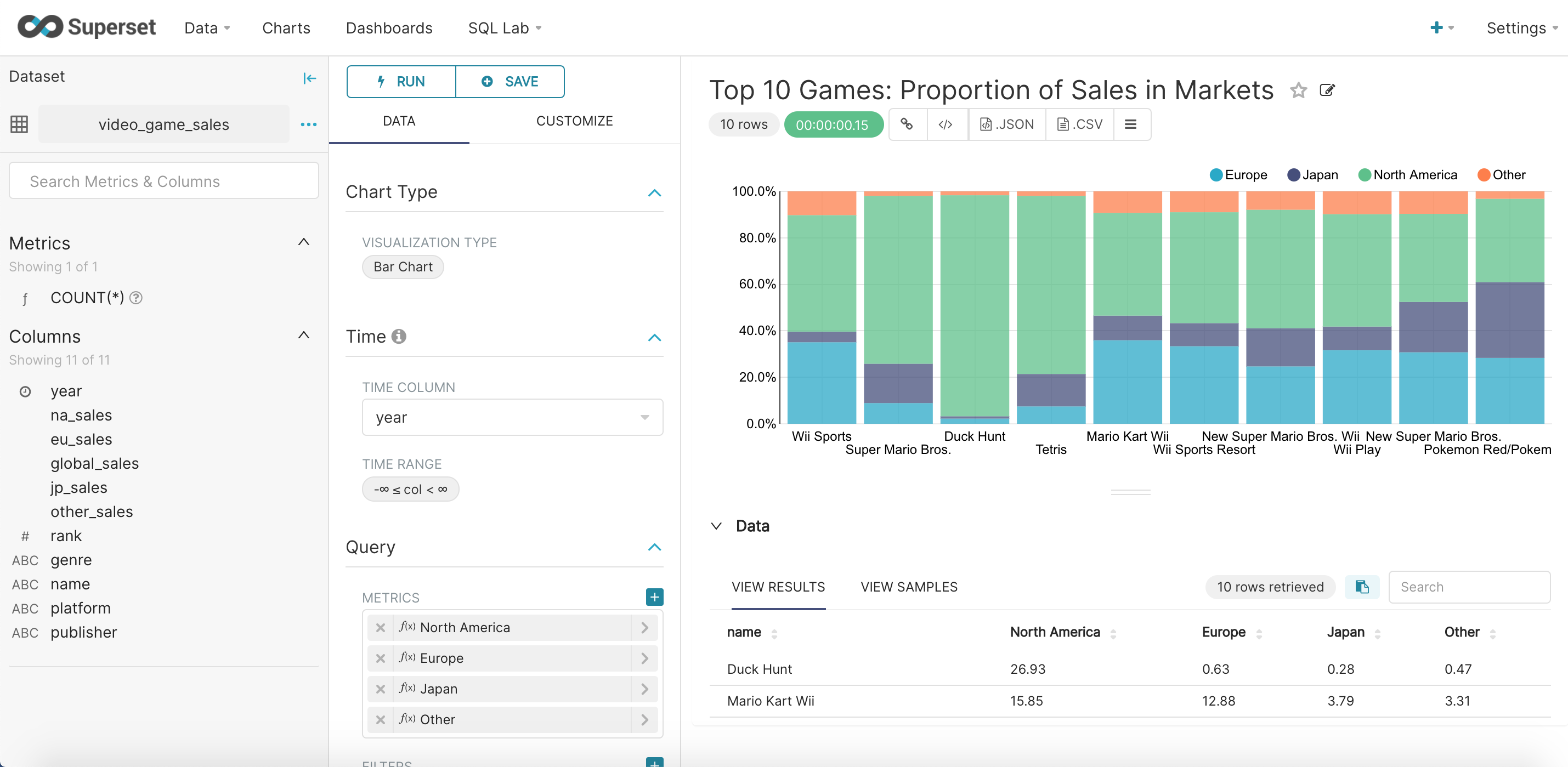Collapse the Data results section
The height and width of the screenshot is (767, 1568).
pos(716,526)
